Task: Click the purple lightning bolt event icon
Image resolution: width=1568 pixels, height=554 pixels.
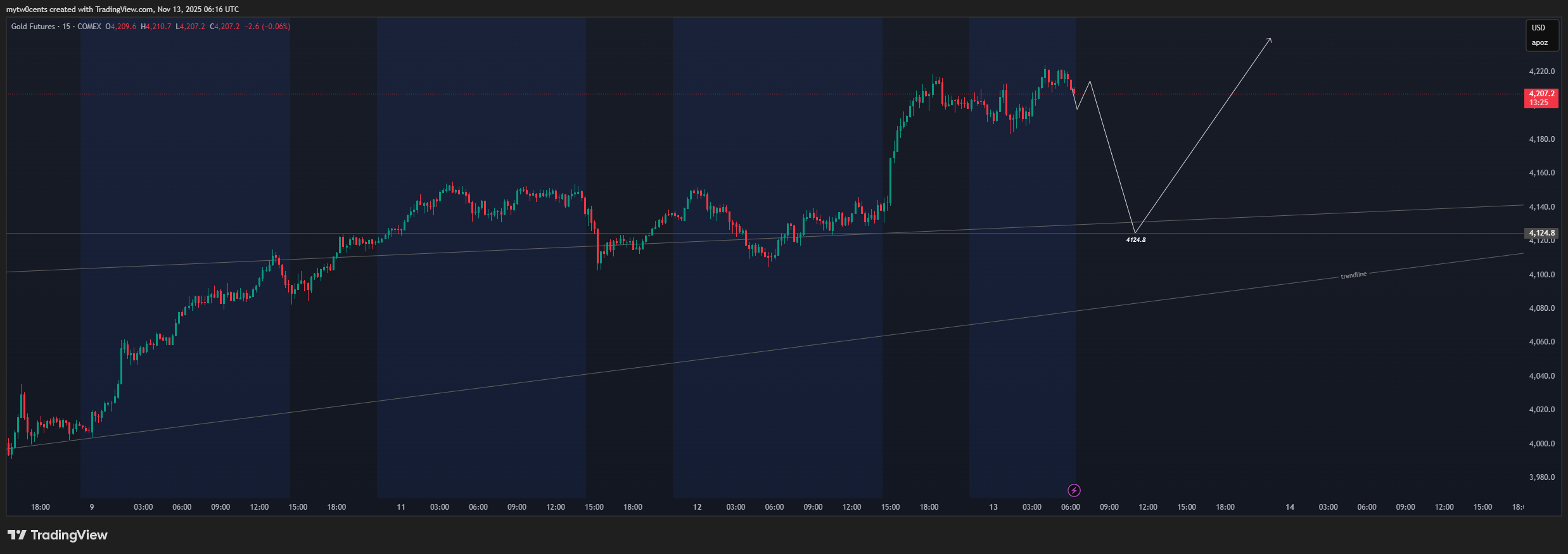Action: tap(1074, 490)
